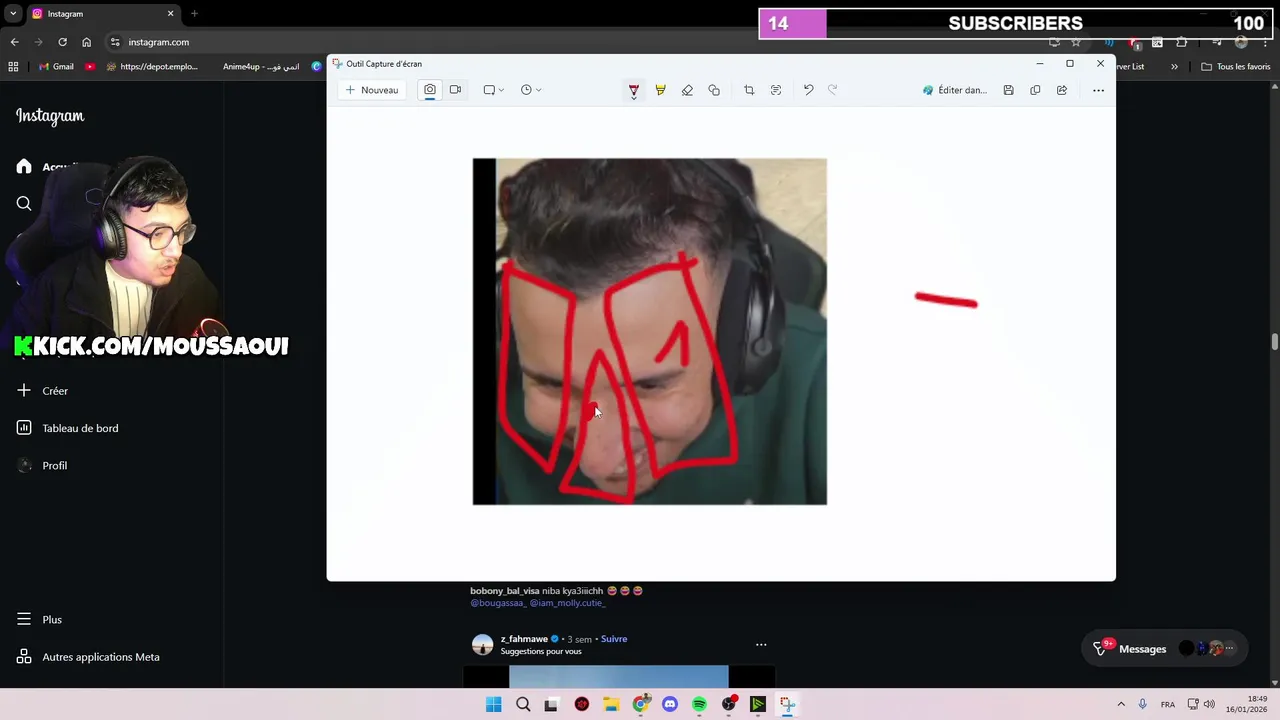
Task: Expand hidden bookmarks chevron
Action: [1174, 67]
